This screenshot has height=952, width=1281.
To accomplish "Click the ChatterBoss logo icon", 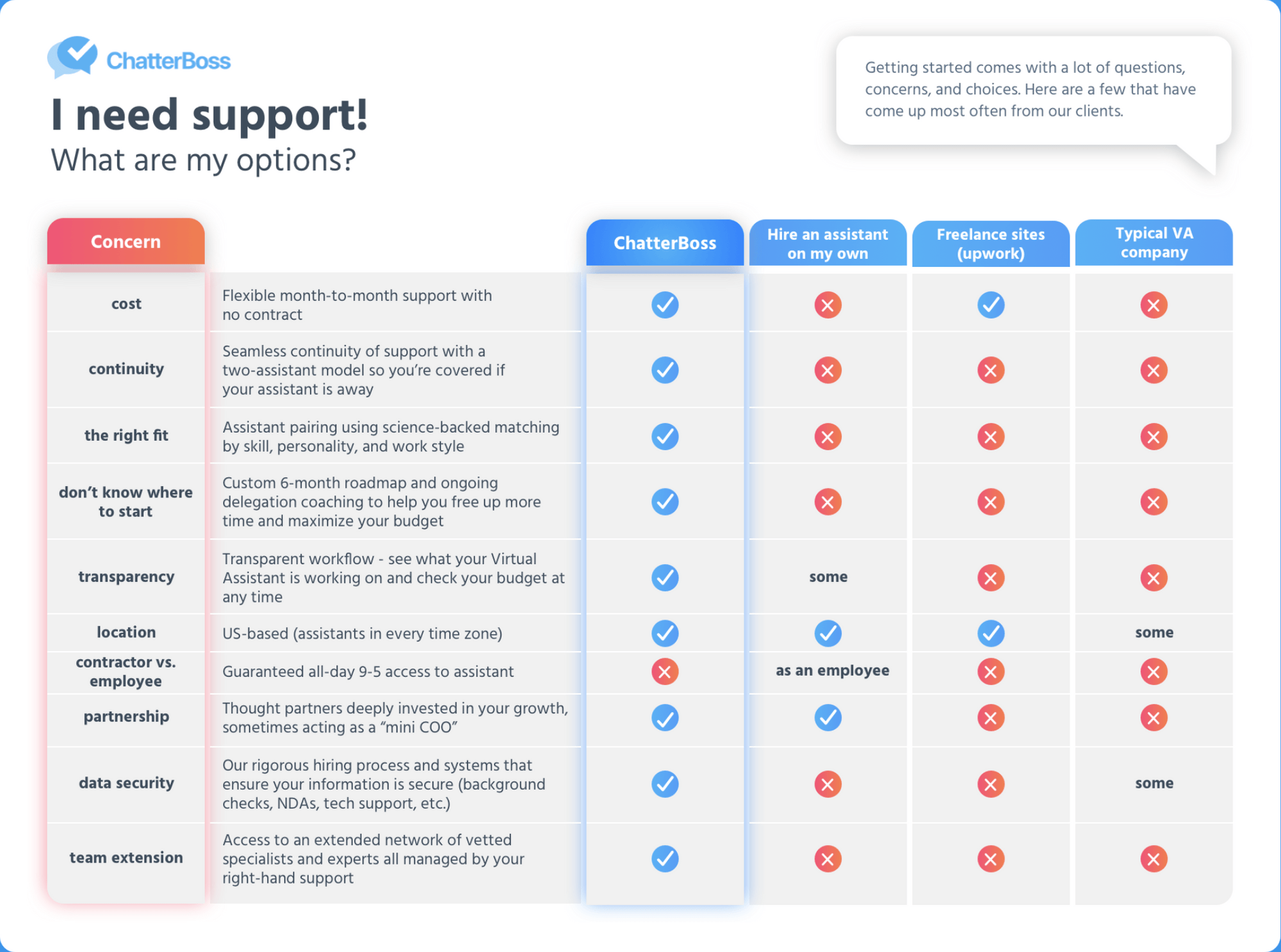I will pyautogui.click(x=72, y=56).
